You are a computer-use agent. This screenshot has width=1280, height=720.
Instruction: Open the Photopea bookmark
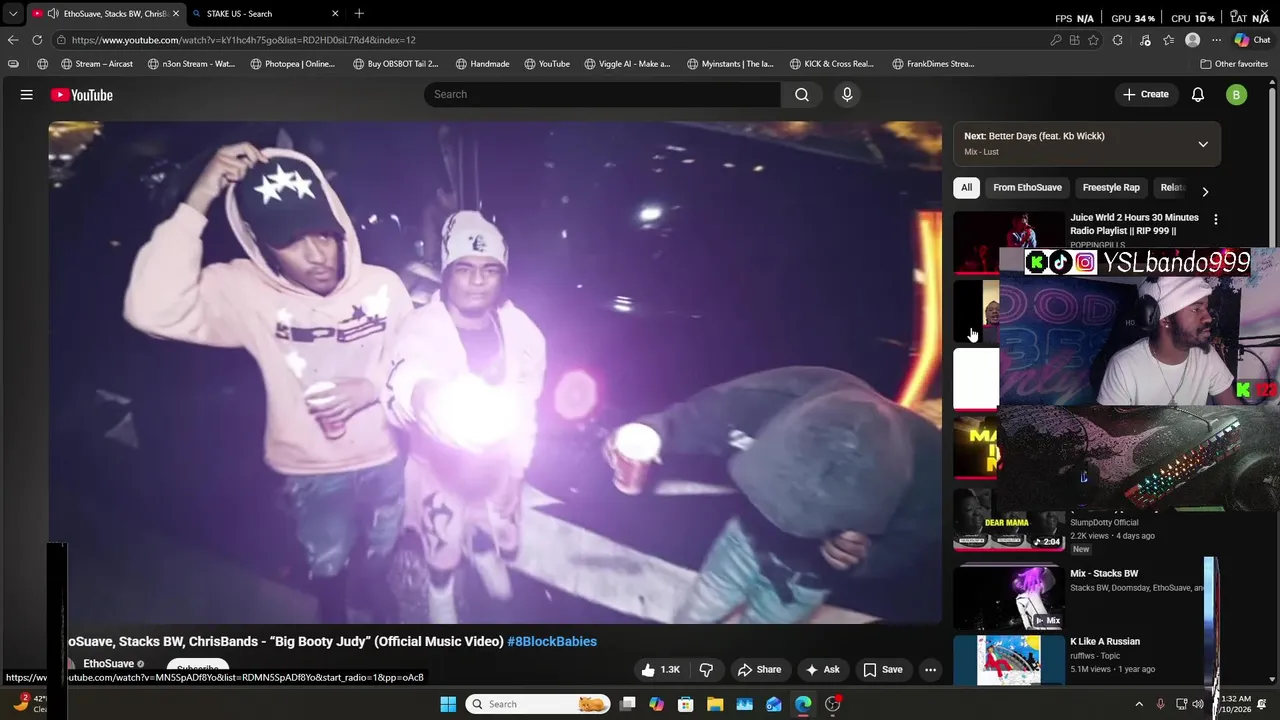(293, 64)
